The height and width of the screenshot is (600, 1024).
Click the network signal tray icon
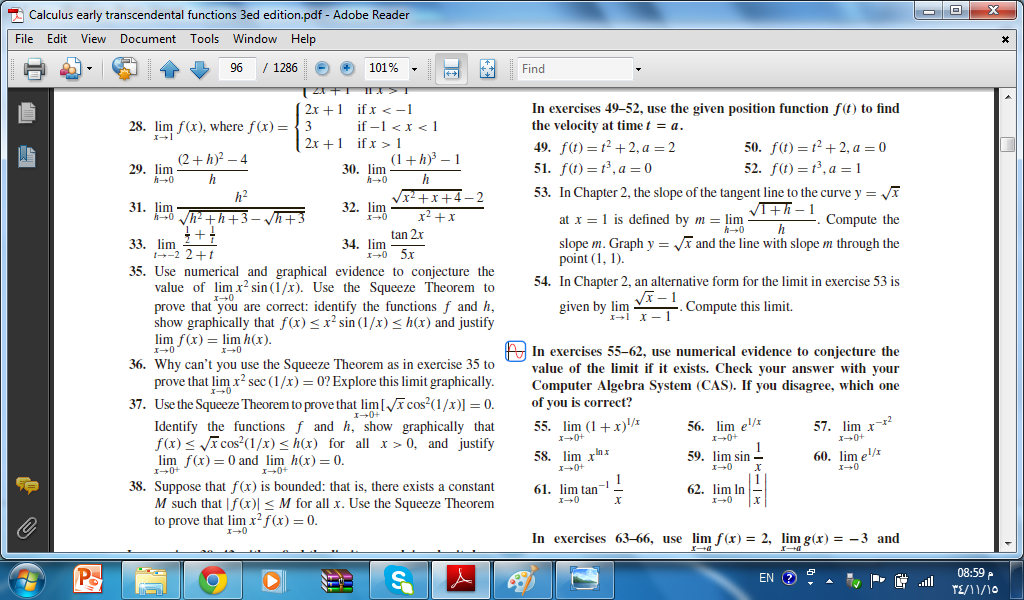click(925, 580)
